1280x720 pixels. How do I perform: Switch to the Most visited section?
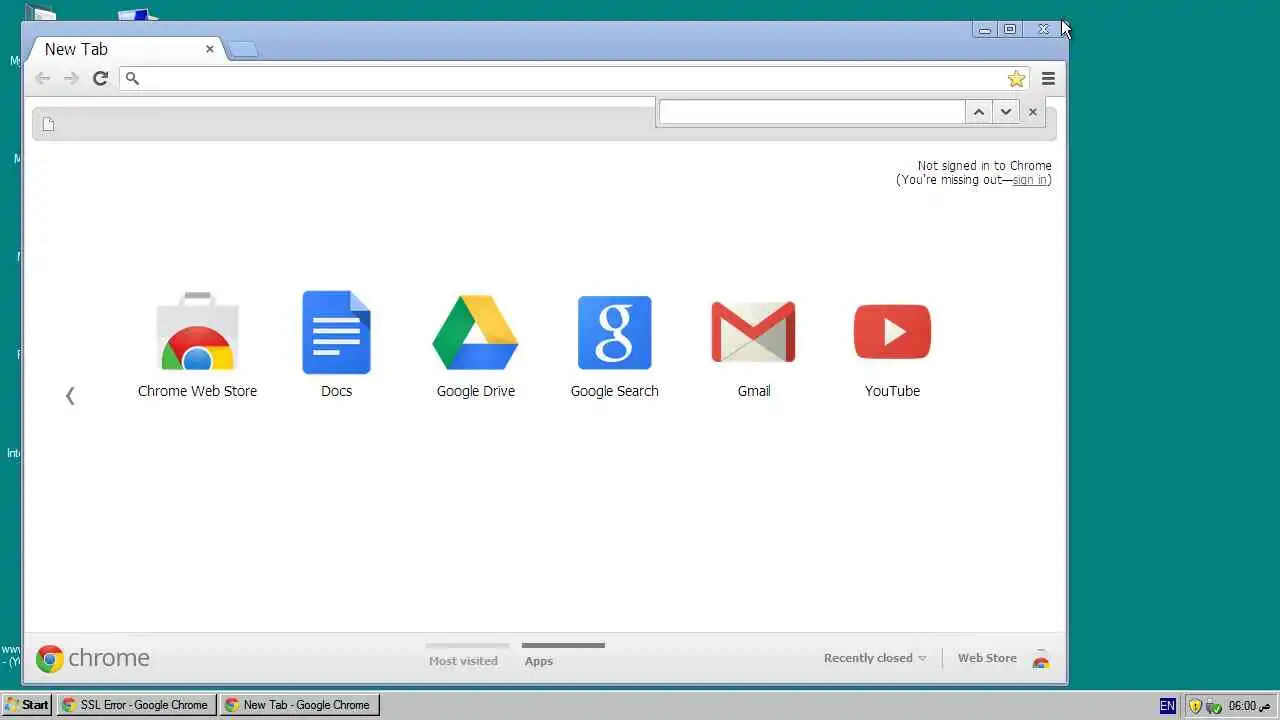[x=463, y=661]
